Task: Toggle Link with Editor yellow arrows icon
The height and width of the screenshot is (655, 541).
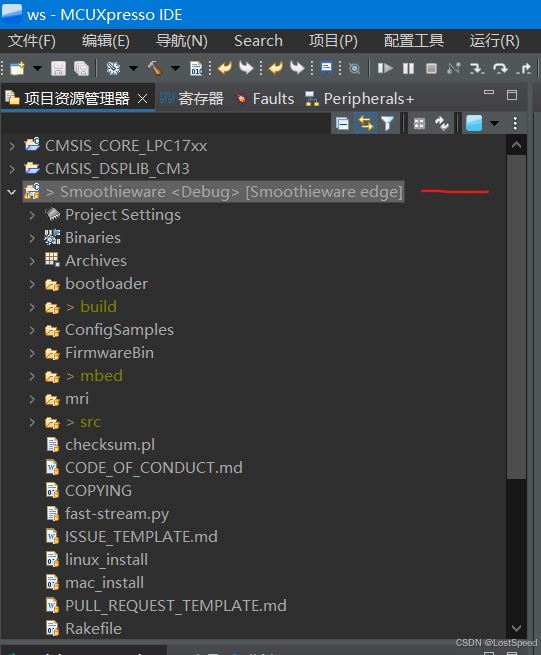Action: tap(366, 123)
